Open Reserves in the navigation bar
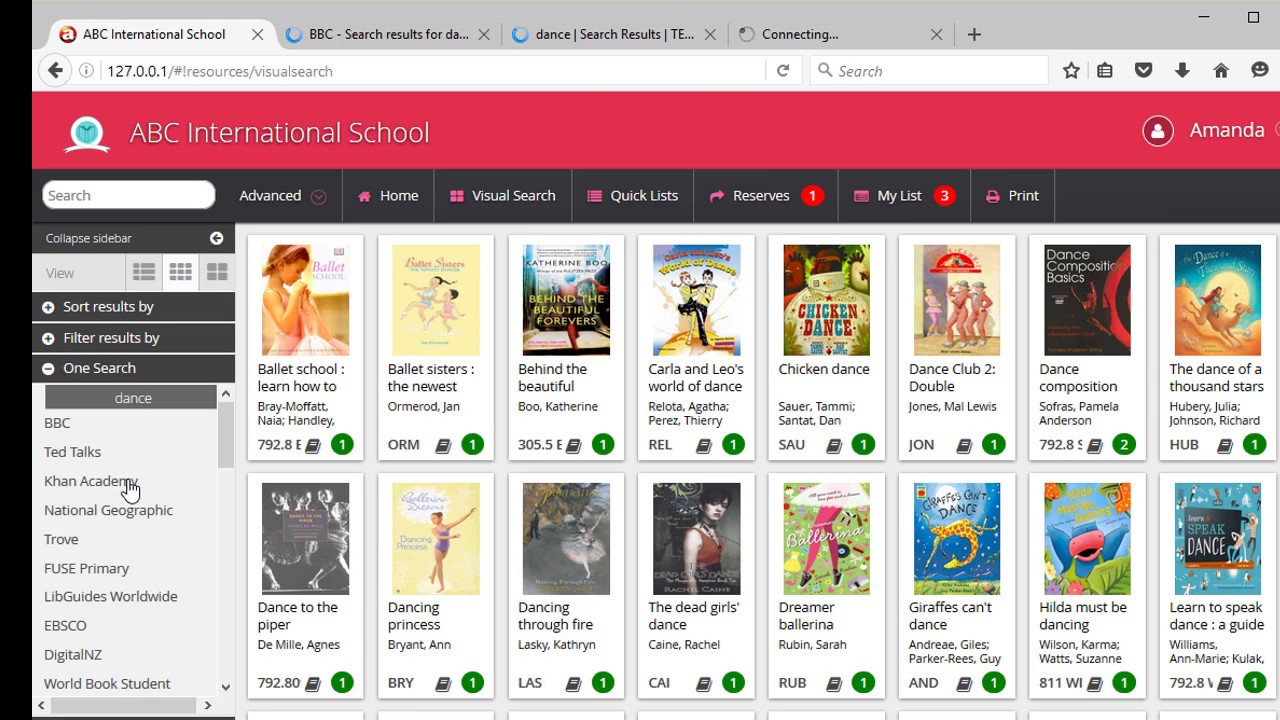This screenshot has height=720, width=1280. [x=766, y=196]
